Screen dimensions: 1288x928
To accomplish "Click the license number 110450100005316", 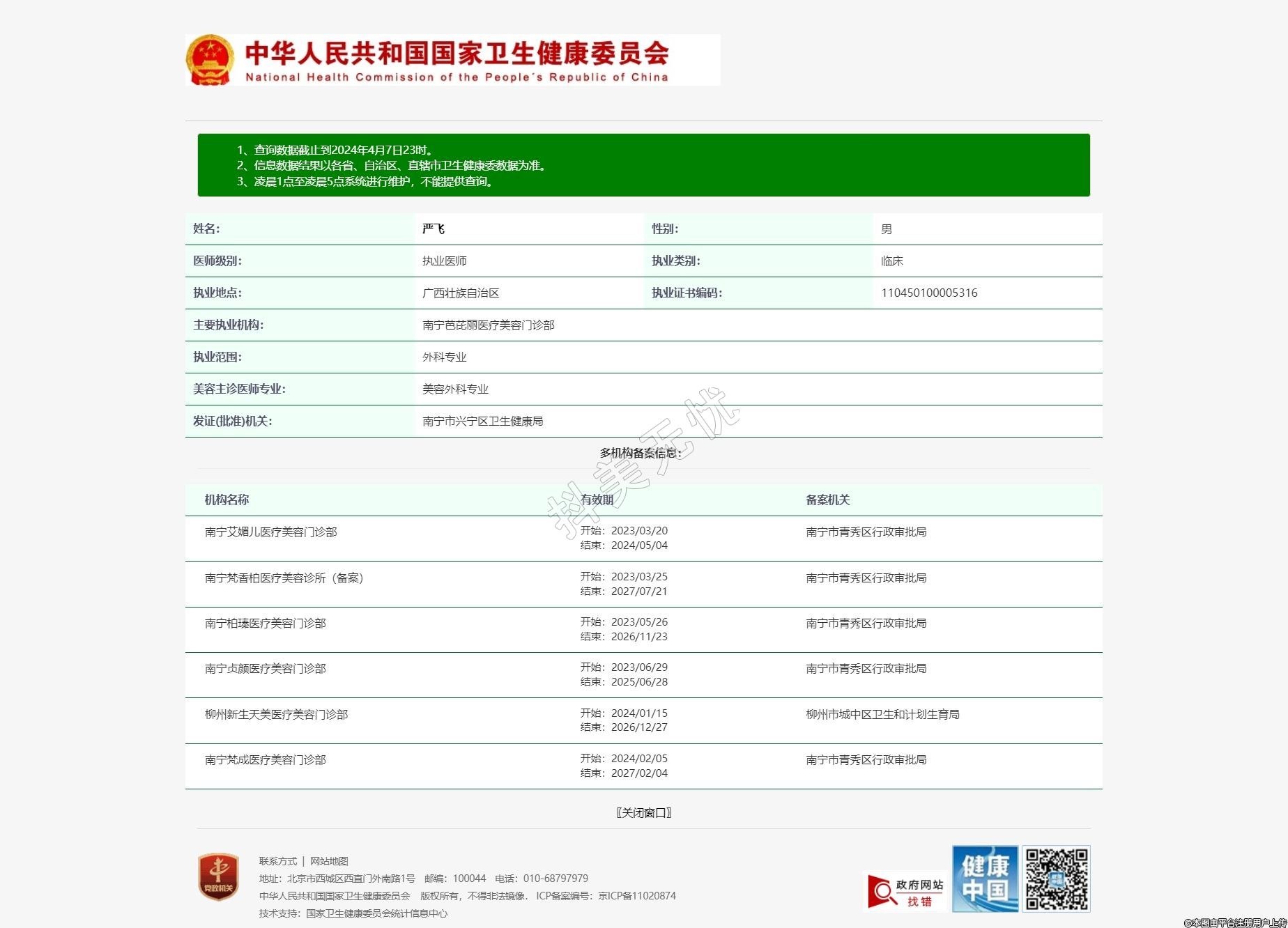I will (x=929, y=293).
